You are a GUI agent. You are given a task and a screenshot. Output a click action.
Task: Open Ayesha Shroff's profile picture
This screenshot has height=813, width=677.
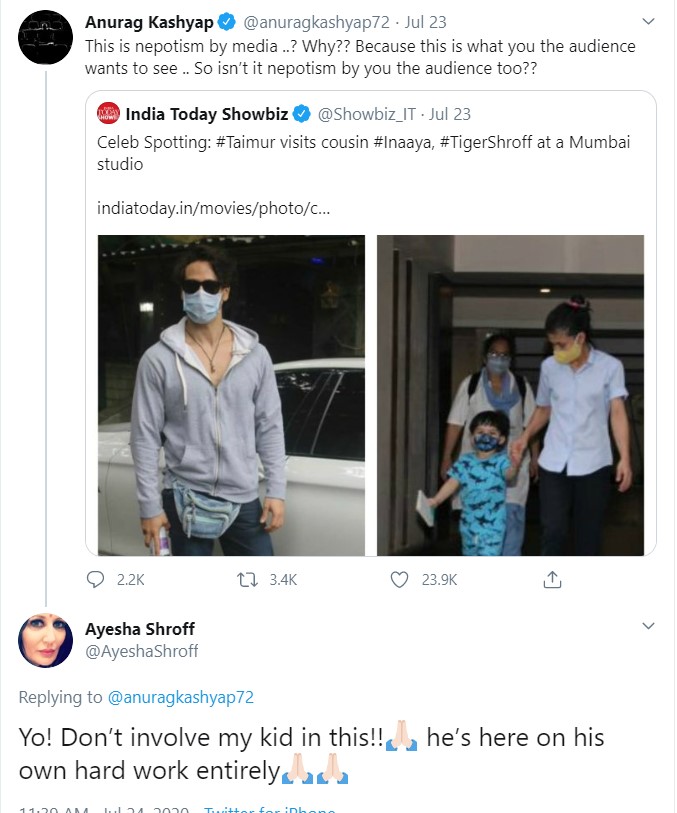(x=46, y=640)
